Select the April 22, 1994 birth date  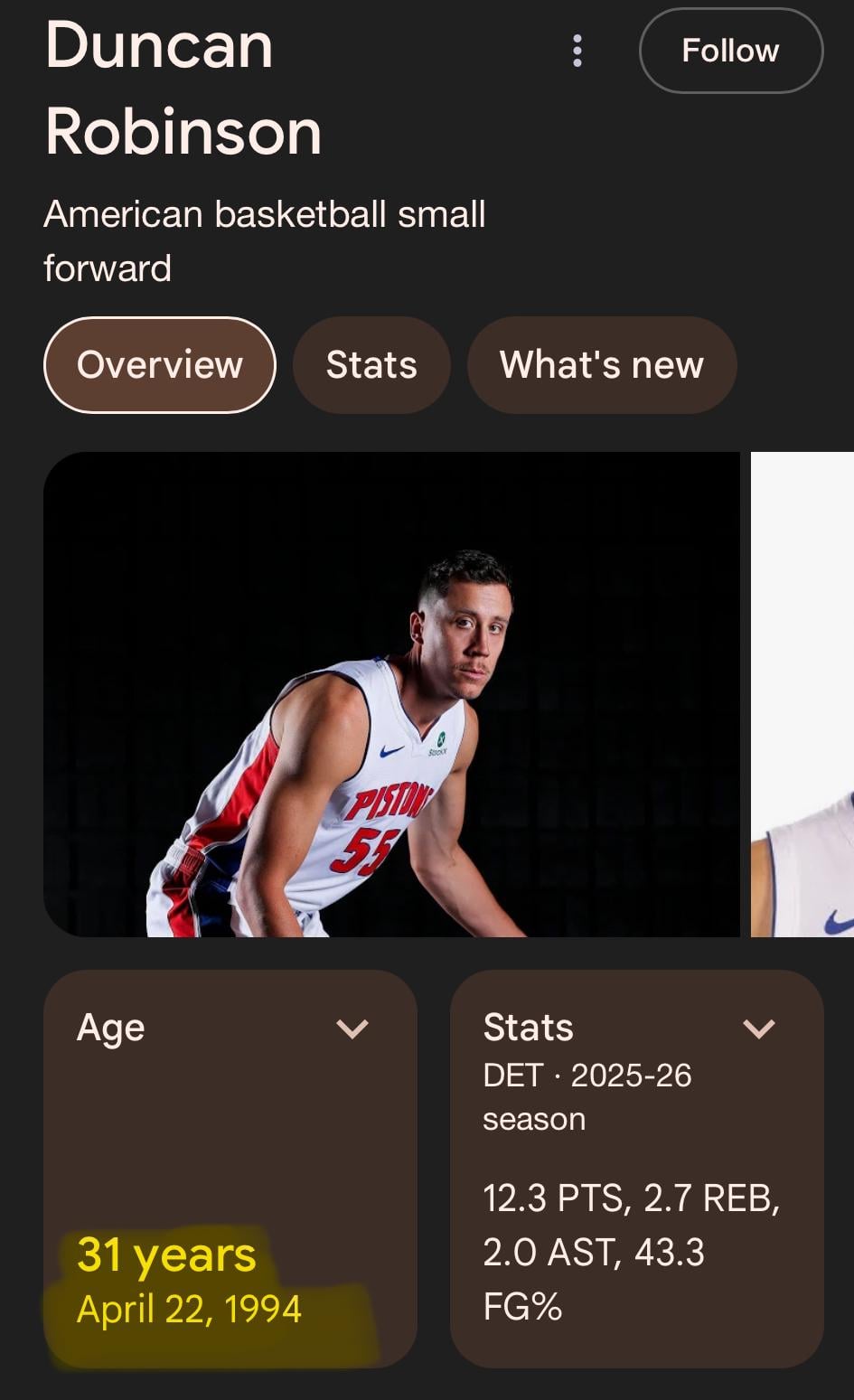coord(189,1310)
